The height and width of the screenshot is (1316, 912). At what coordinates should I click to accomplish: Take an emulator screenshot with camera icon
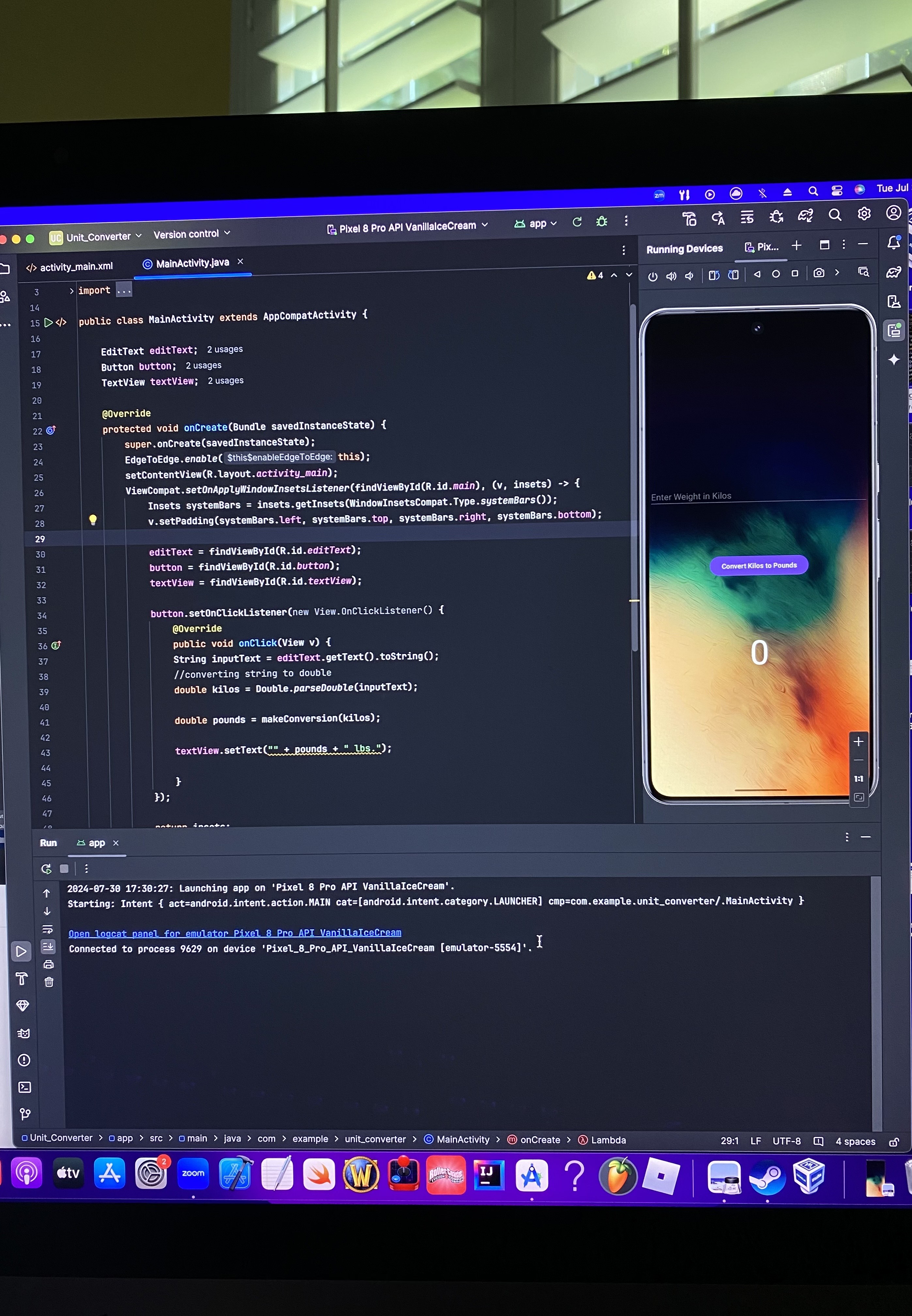click(819, 273)
